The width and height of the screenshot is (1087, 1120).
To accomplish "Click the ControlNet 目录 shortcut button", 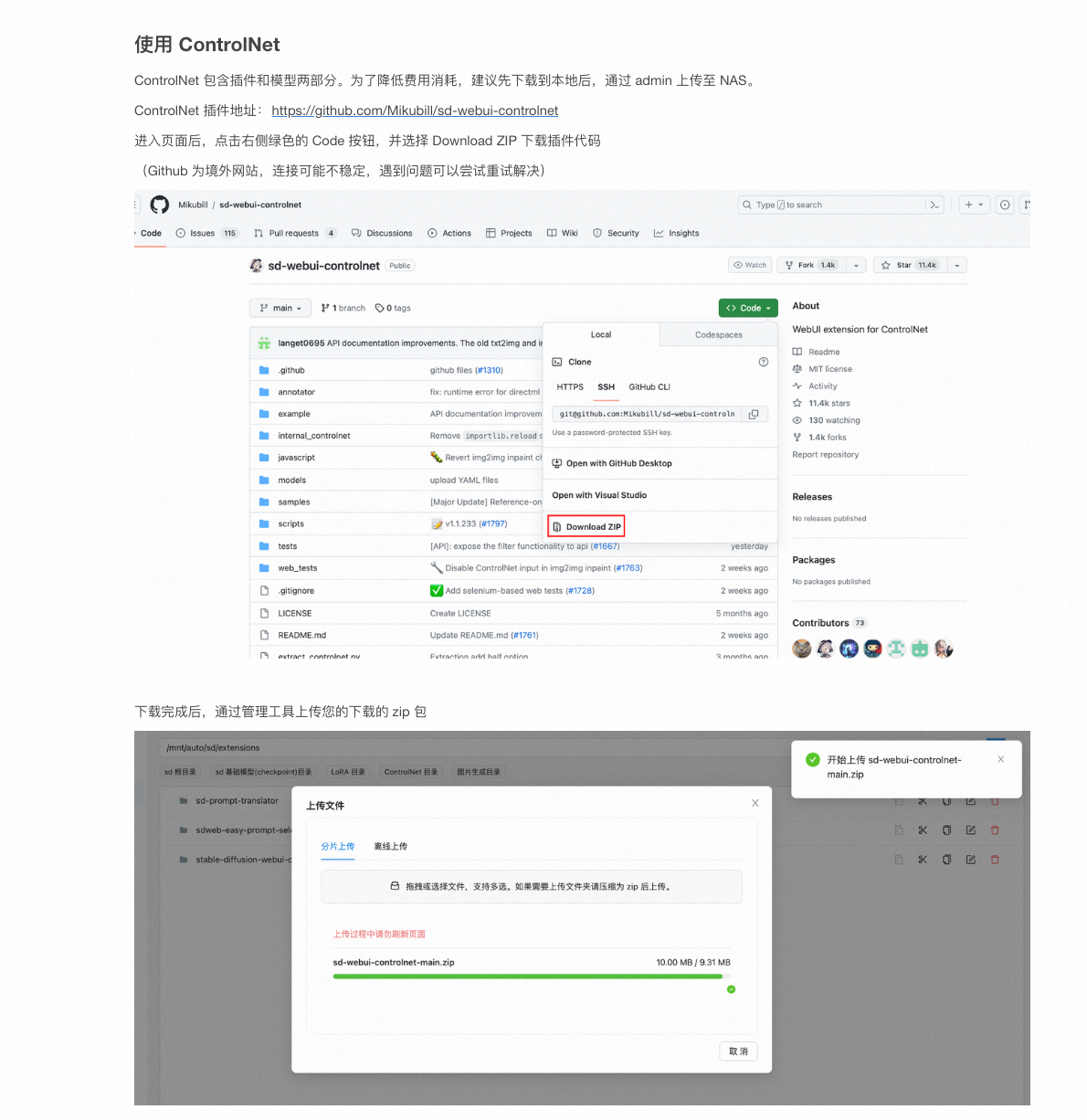I will coord(411,772).
